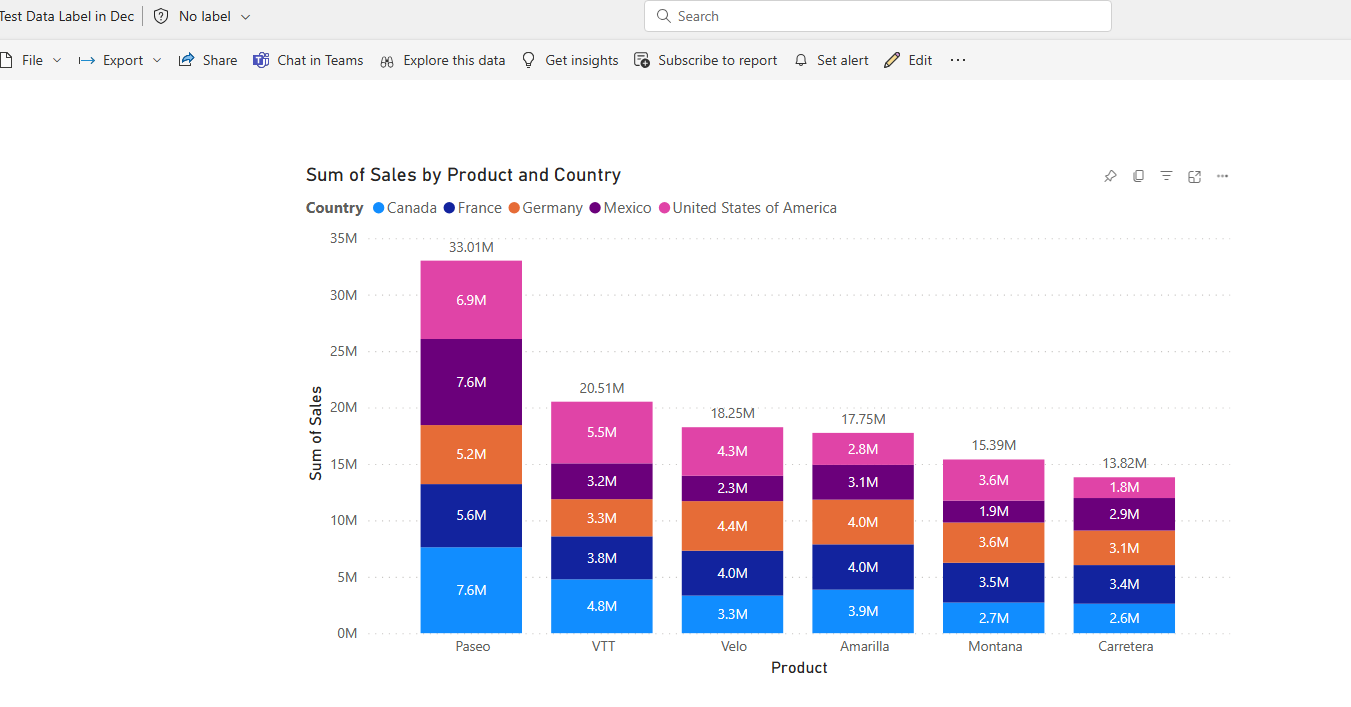Expand the Export menu chevron

(x=157, y=60)
